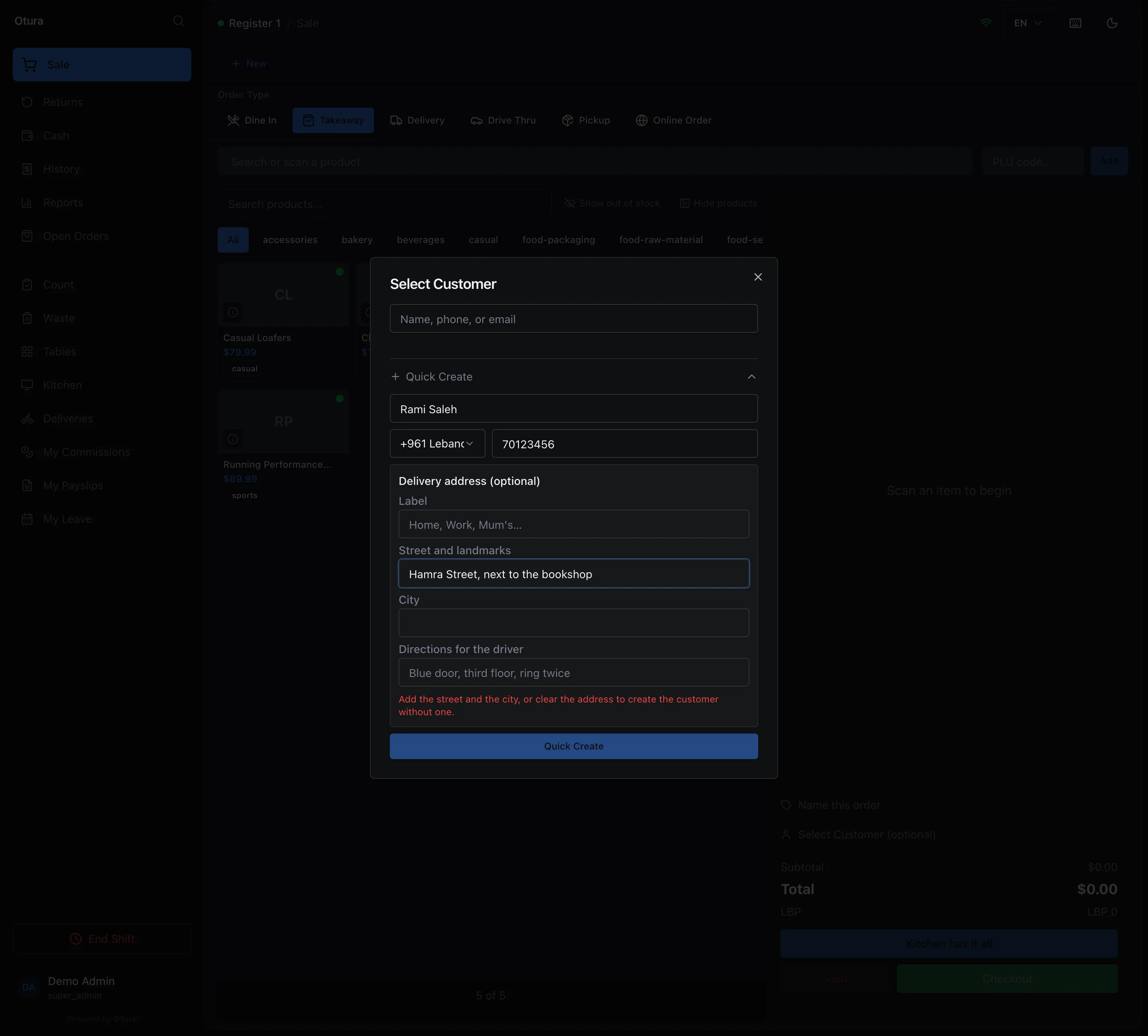Click the New order tab button
Viewport: 1148px width, 1036px height.
coord(250,64)
